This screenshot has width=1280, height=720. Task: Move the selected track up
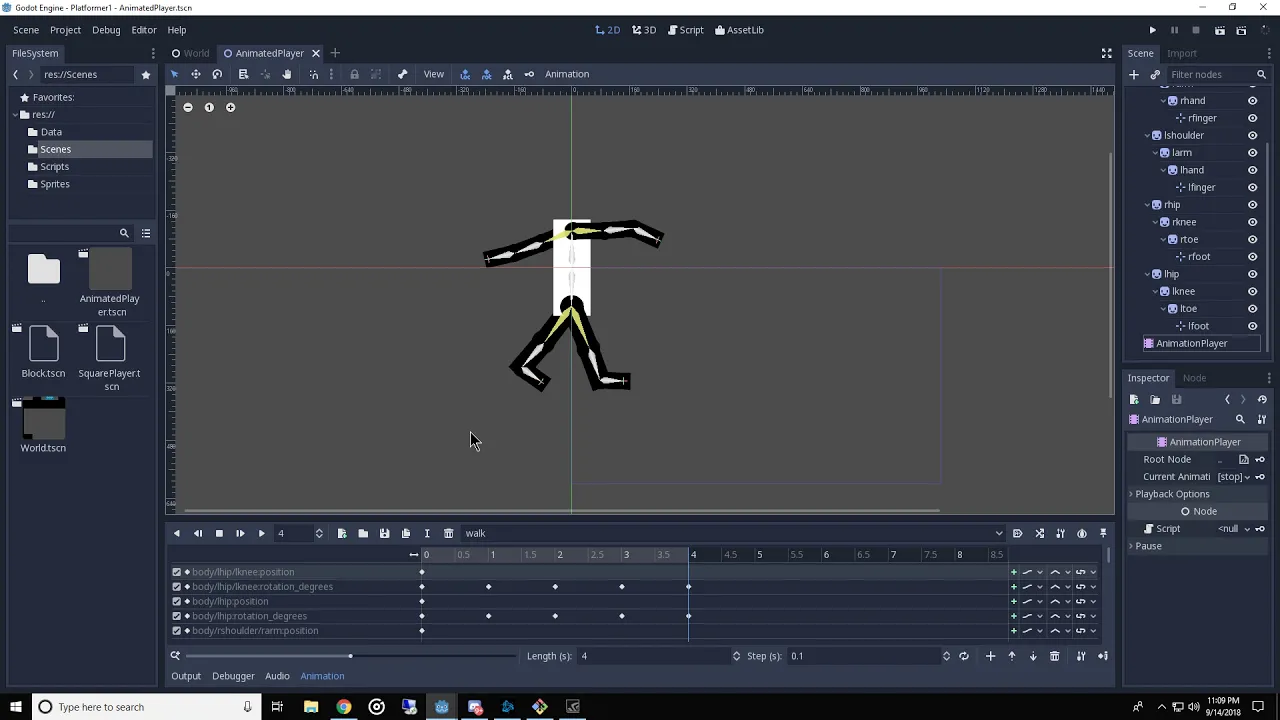[x=1011, y=656]
